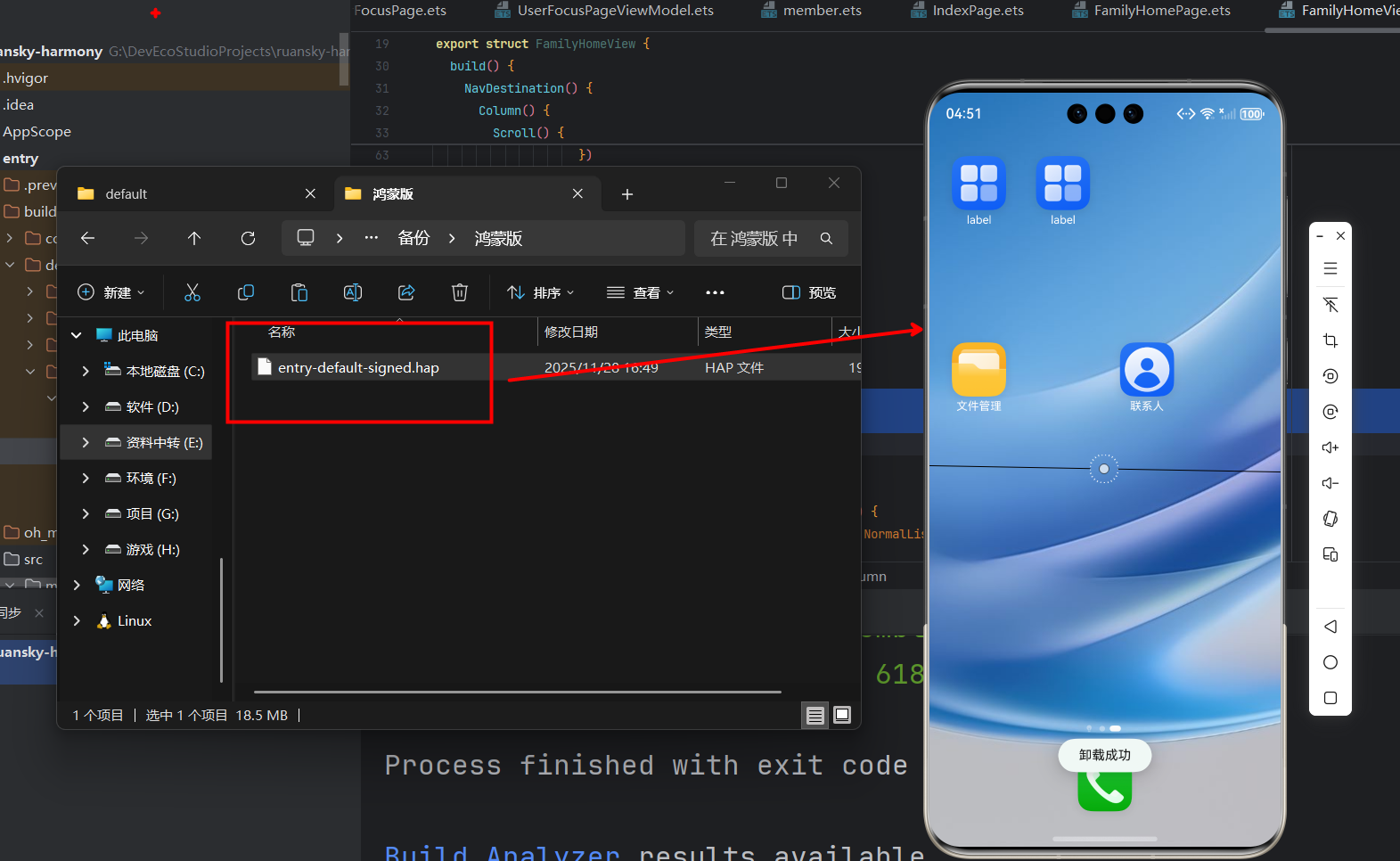The width and height of the screenshot is (1400, 861).
Task: Click the Cut scissors icon in Explorer toolbar
Action: point(192,292)
